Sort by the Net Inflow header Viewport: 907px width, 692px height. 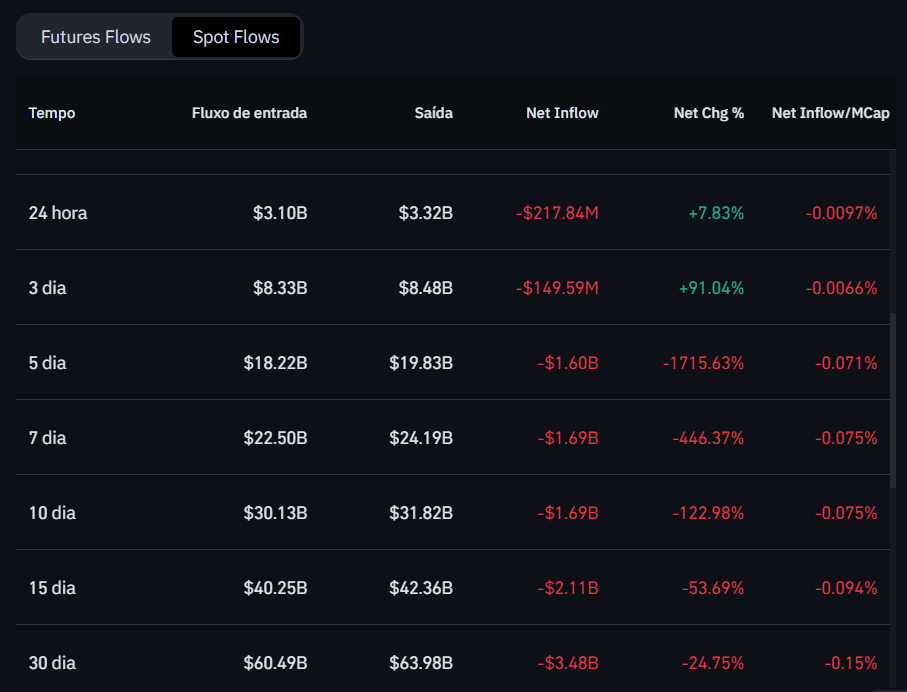pos(562,113)
